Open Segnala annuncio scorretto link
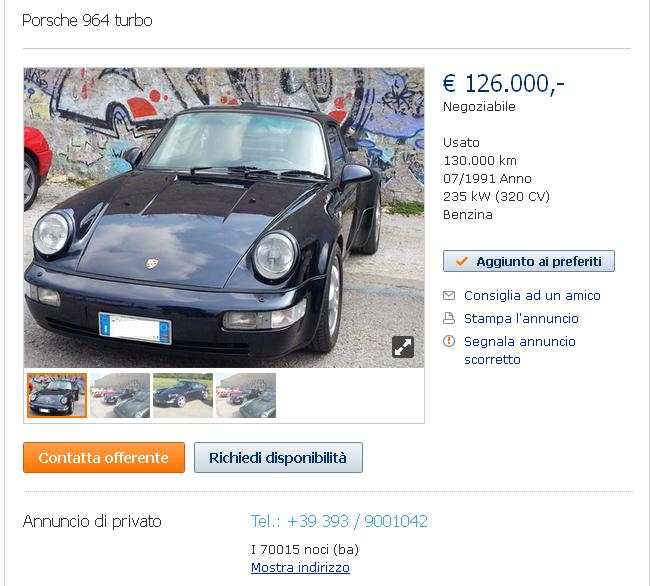650x586 pixels. (x=520, y=350)
